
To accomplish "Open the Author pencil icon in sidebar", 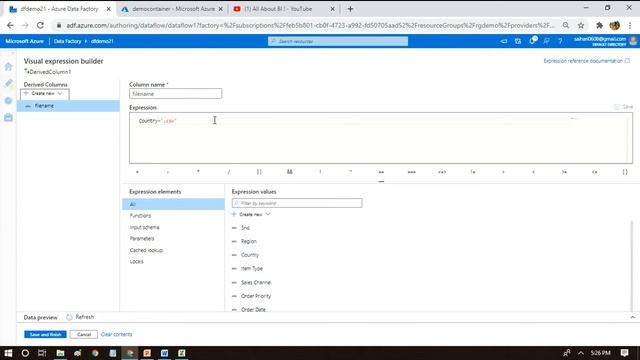I will (8, 83).
